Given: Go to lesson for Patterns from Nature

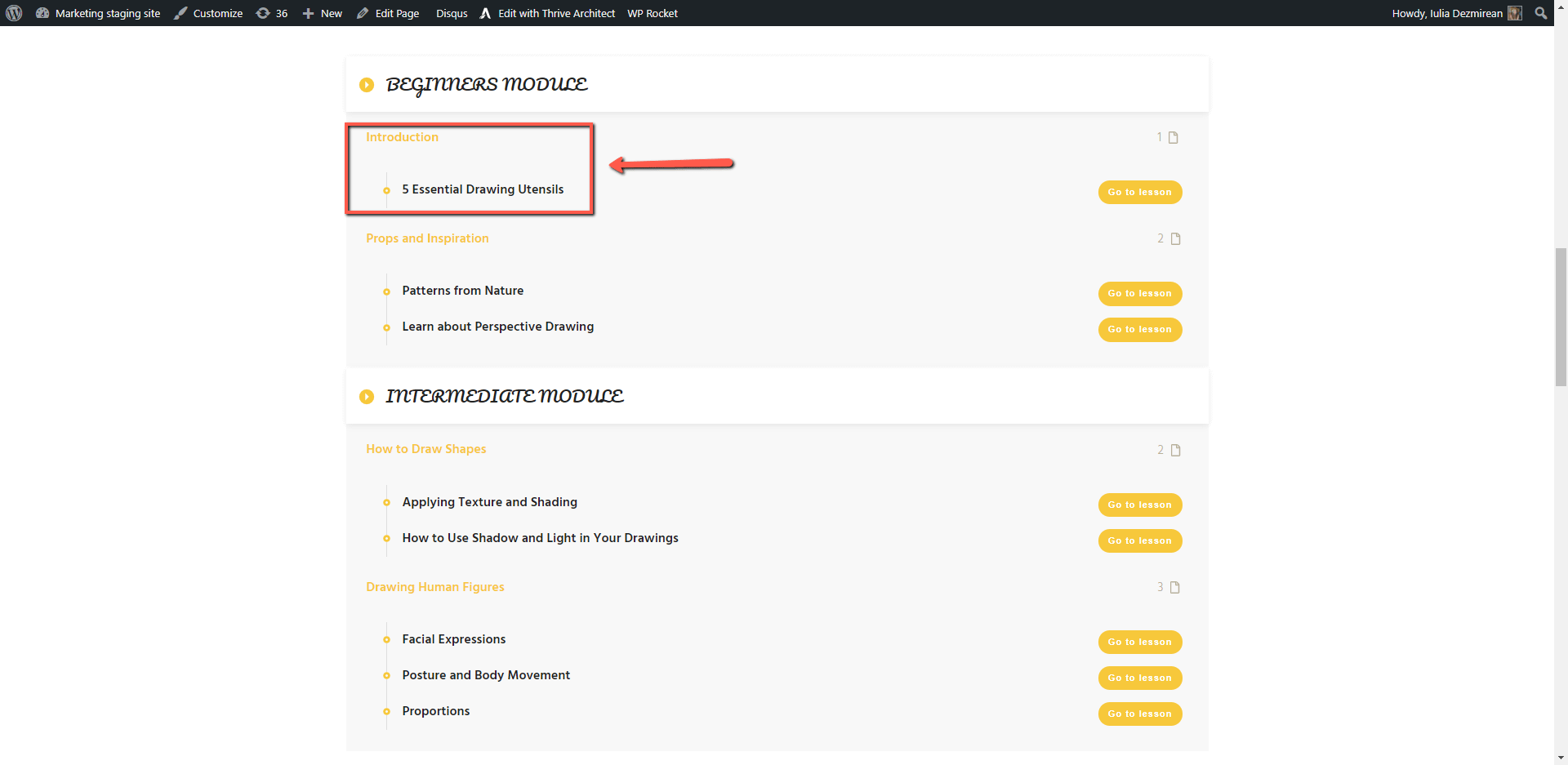Looking at the screenshot, I should click(1140, 293).
